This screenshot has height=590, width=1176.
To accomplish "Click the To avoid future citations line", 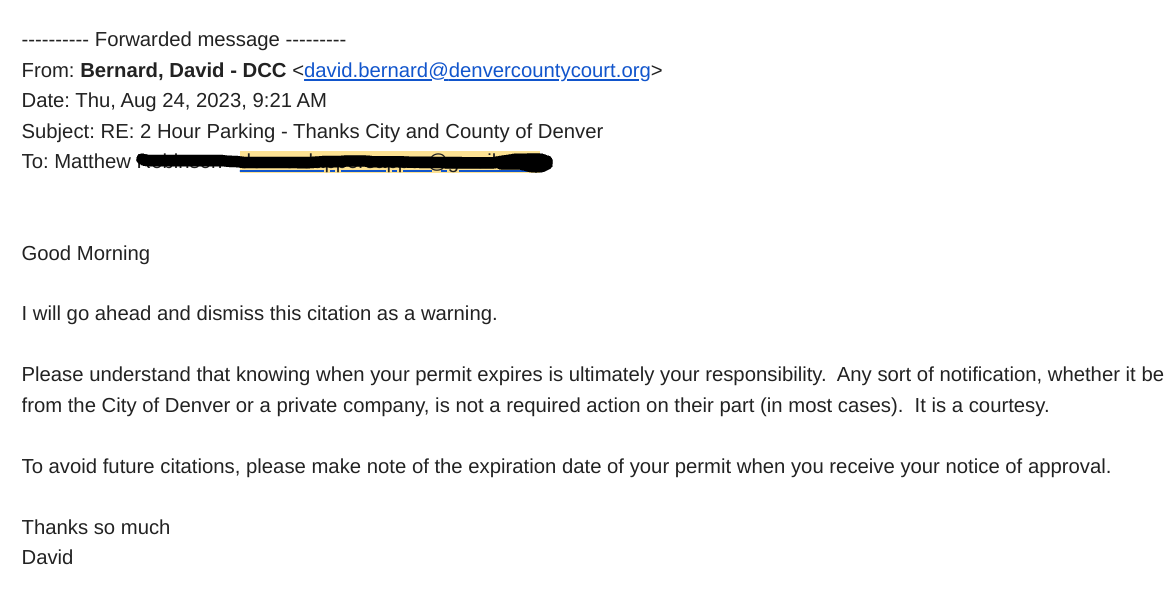I will tap(131, 466).
